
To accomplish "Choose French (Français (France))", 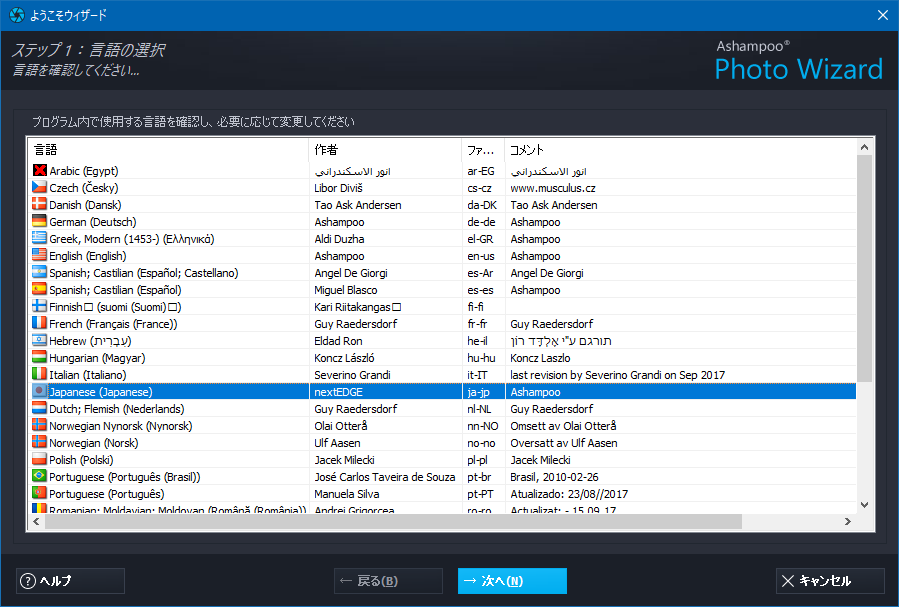I will click(442, 324).
